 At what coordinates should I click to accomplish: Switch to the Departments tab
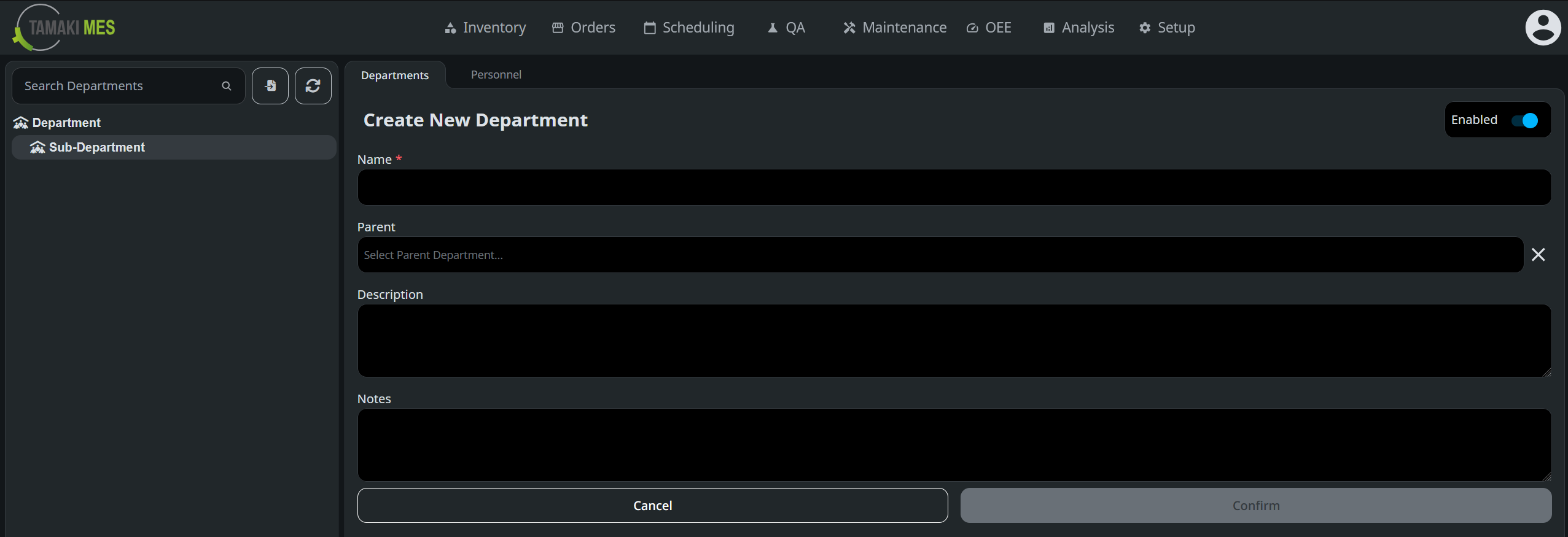(395, 75)
